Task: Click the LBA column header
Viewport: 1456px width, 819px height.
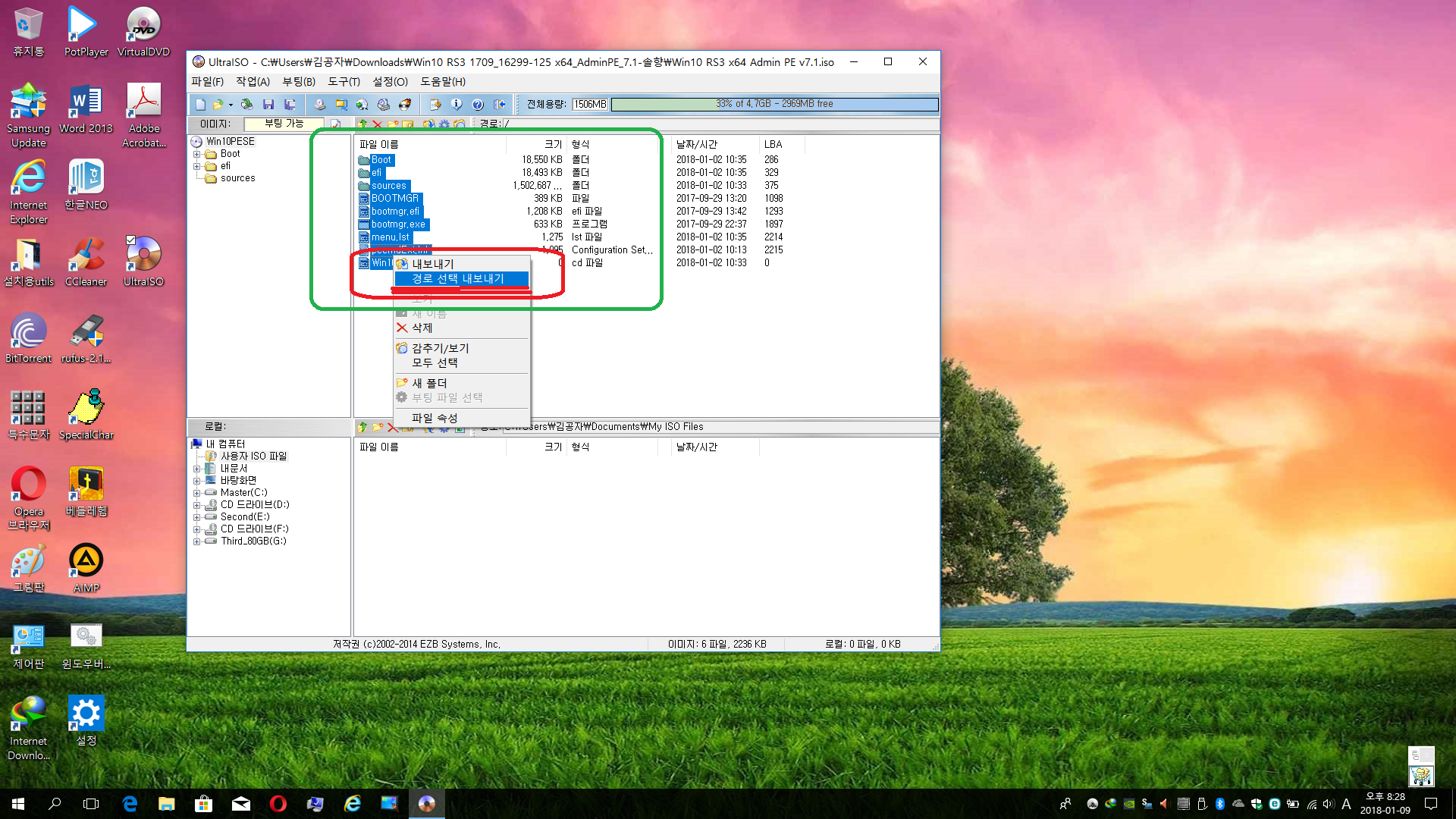Action: click(781, 144)
